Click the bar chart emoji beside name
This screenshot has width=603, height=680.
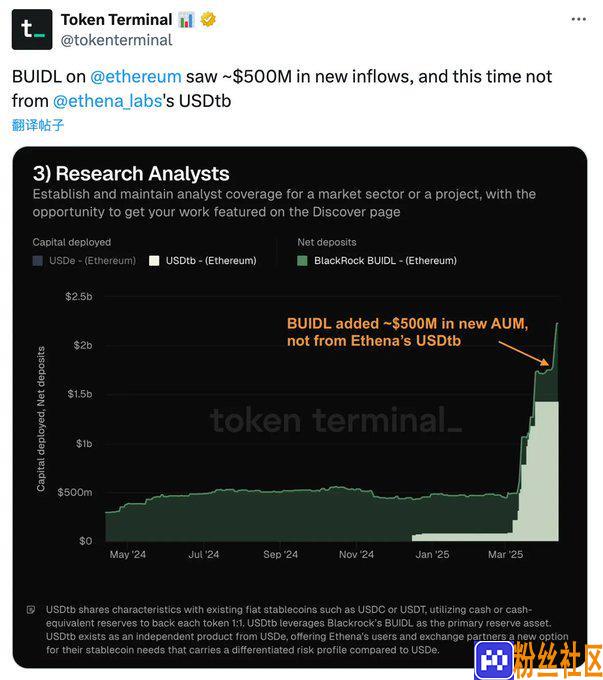pyautogui.click(x=186, y=20)
